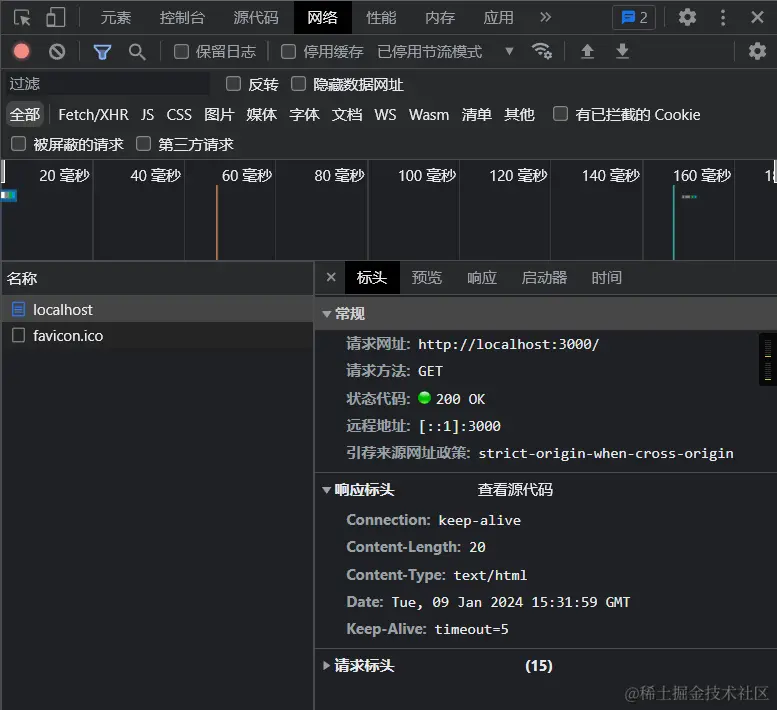Open network search magnifier
The width and height of the screenshot is (777, 710).
click(x=137, y=52)
